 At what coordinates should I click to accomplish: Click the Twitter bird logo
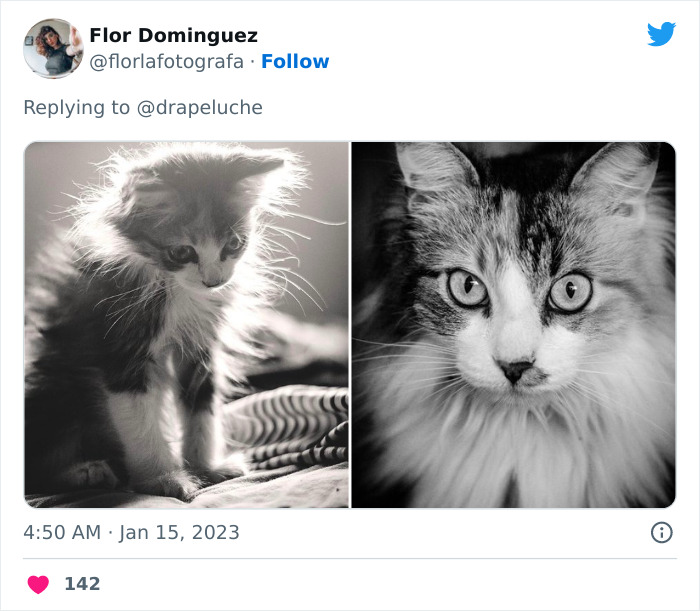(x=661, y=34)
